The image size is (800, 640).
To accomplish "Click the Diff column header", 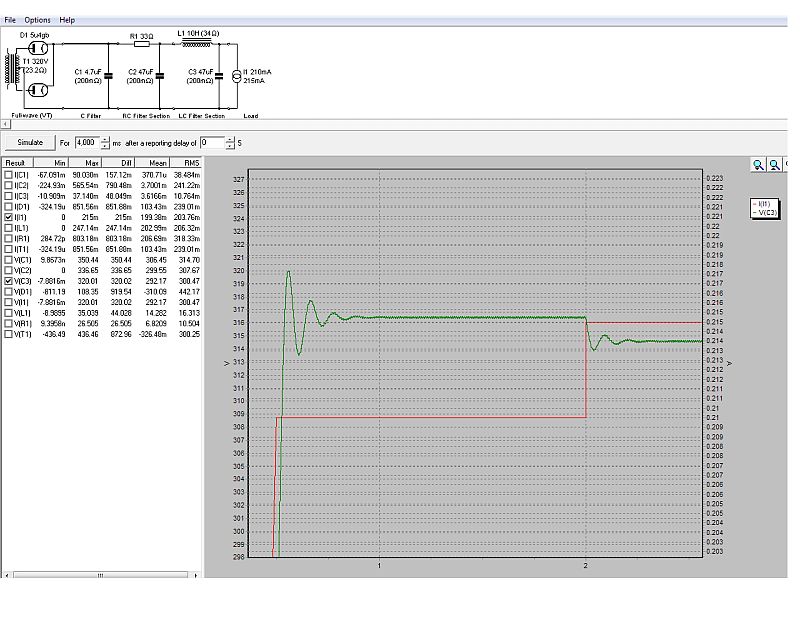I will click(118, 163).
